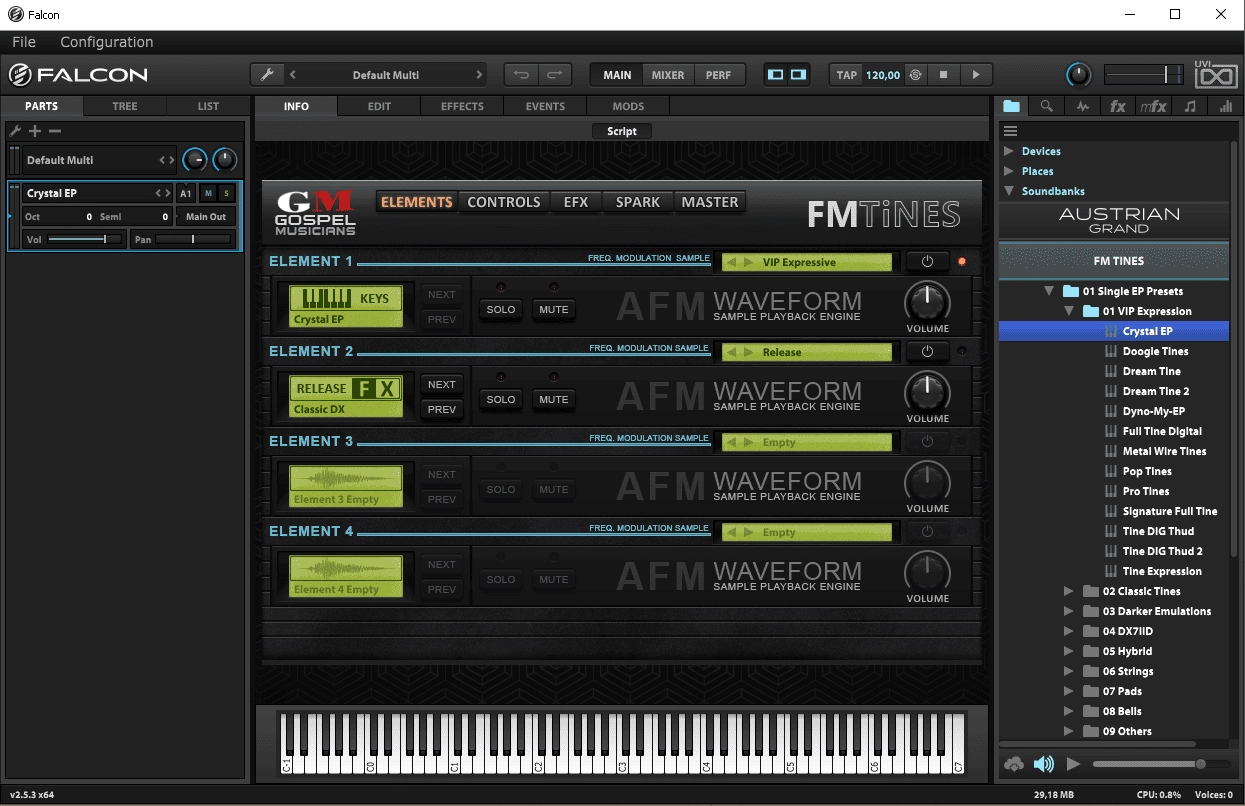This screenshot has height=806, width=1245.
Task: Click the Gospel Musicians GM logo
Action: [315, 212]
